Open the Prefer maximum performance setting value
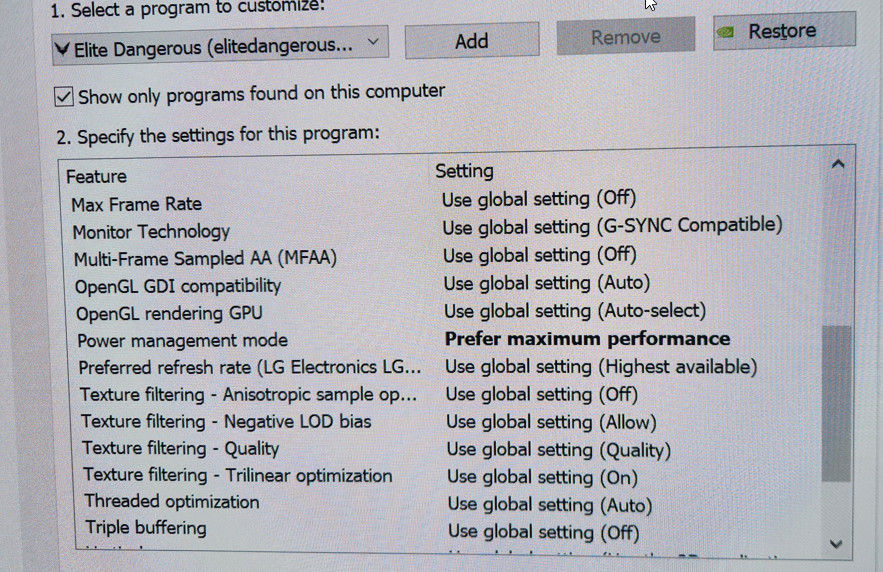 [x=587, y=339]
